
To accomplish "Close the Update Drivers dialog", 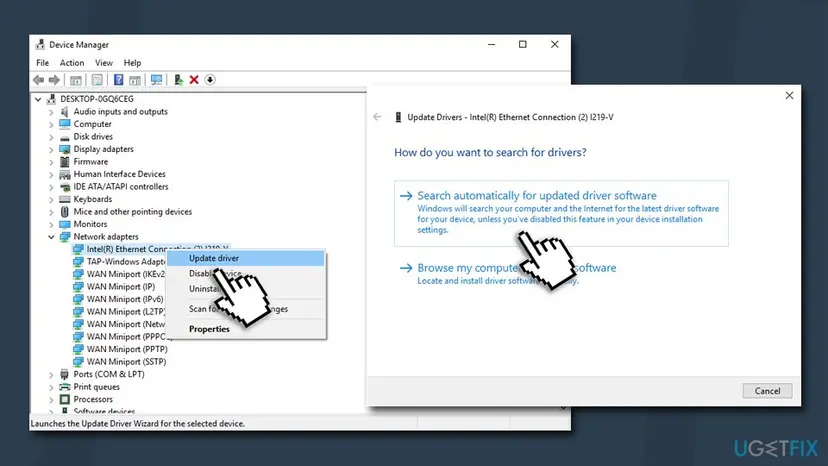I will [x=789, y=96].
